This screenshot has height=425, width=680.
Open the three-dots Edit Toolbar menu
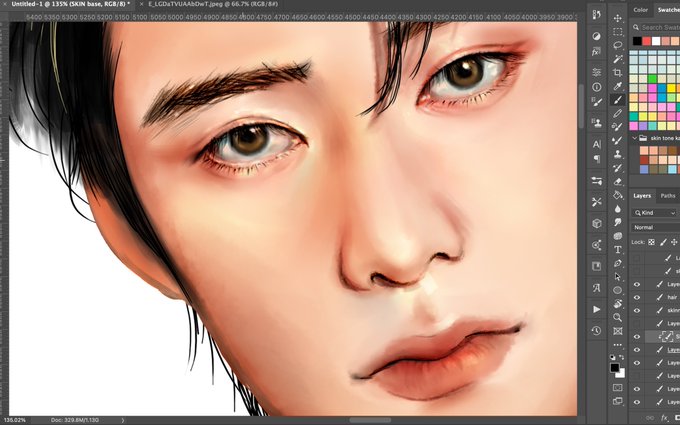618,345
